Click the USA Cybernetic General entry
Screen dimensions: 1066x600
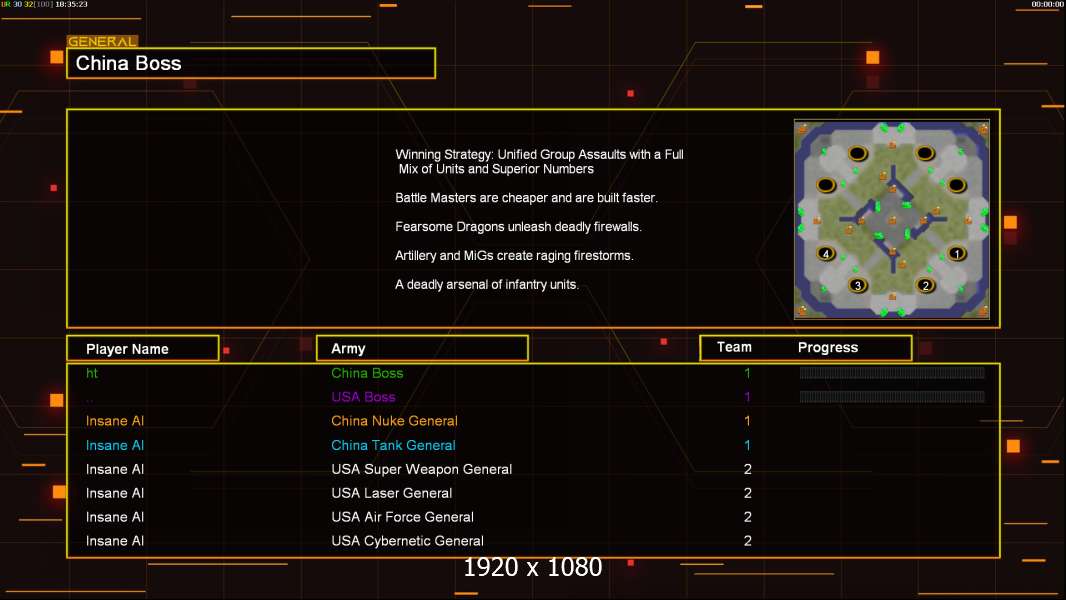407,541
